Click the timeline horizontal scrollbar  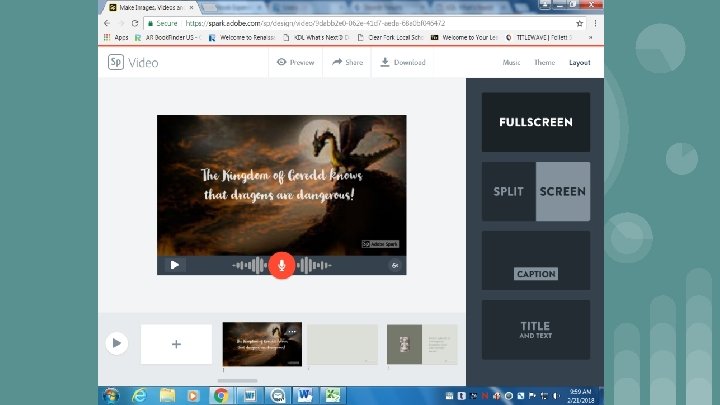pyautogui.click(x=237, y=381)
